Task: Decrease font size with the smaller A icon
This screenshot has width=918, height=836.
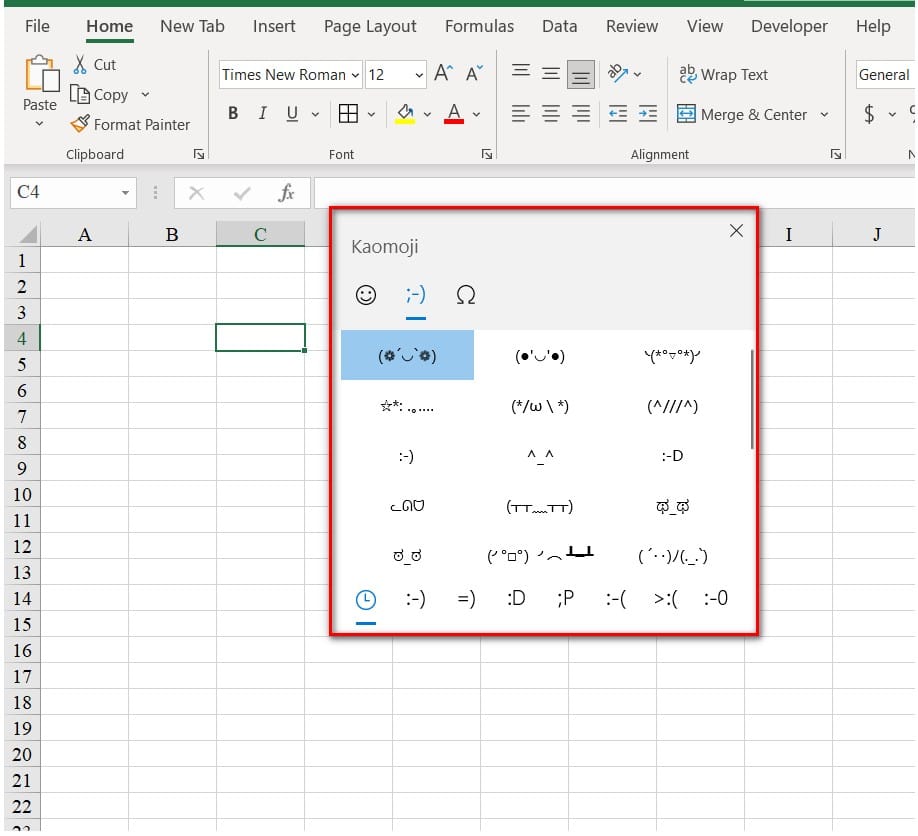Action: click(x=474, y=74)
